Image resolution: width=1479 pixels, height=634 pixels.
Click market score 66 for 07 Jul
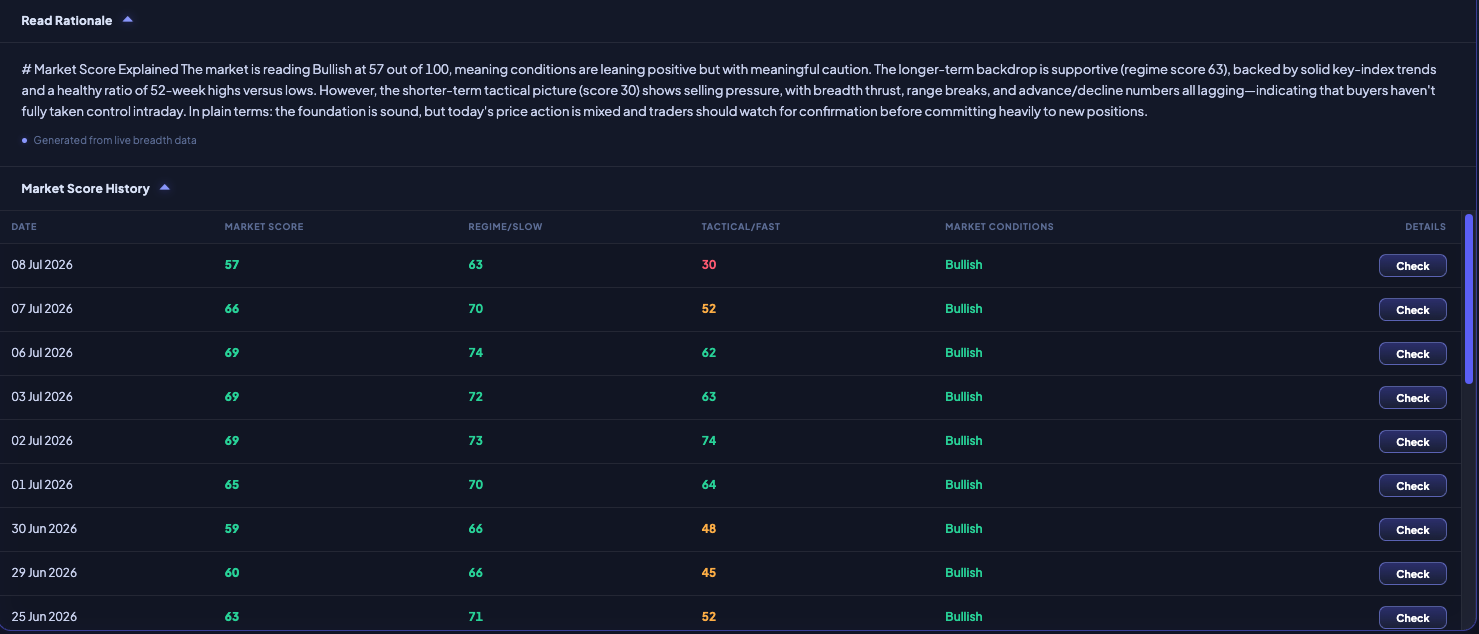[x=232, y=309]
